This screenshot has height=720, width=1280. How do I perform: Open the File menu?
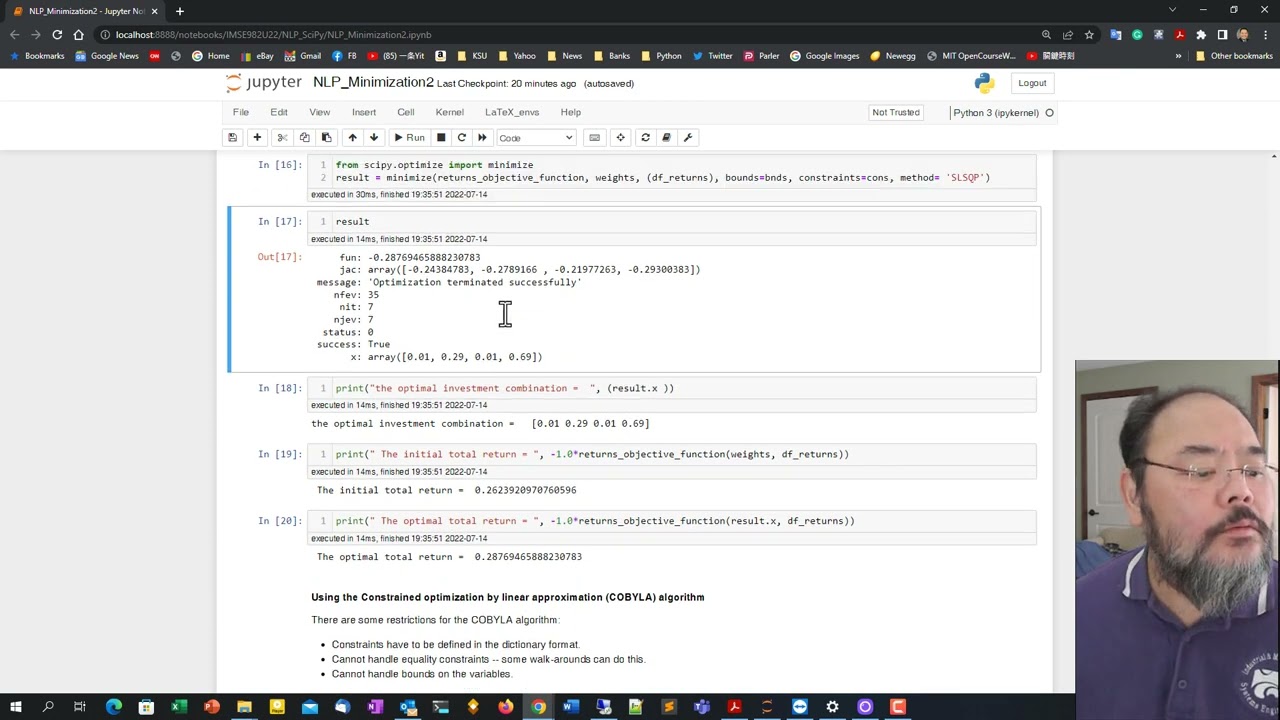coord(241,112)
